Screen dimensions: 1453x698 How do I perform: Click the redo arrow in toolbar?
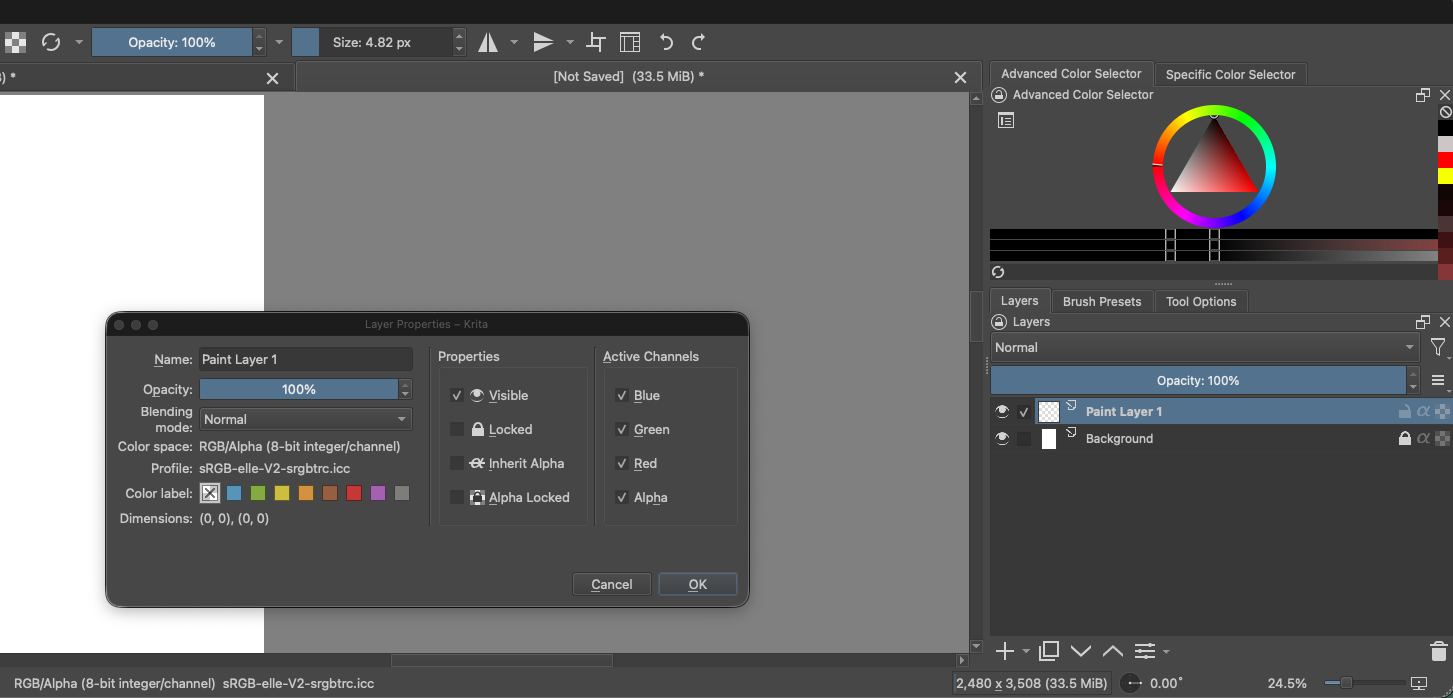pyautogui.click(x=698, y=42)
